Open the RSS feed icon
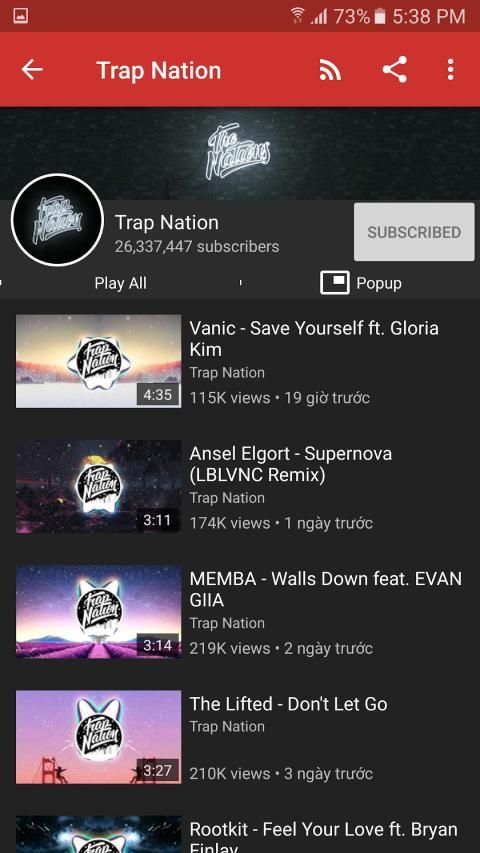Viewport: 480px width, 853px height. (330, 70)
